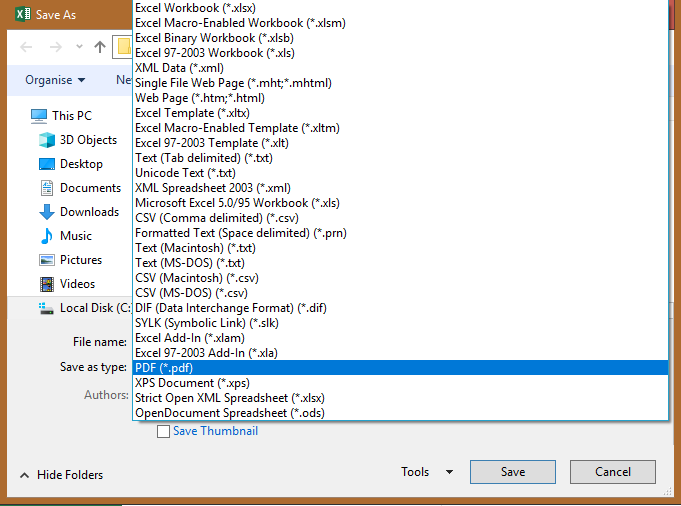Choose CSV (Macintosh) (*.csv) format
Image resolution: width=681 pixels, height=506 pixels.
coord(400,278)
